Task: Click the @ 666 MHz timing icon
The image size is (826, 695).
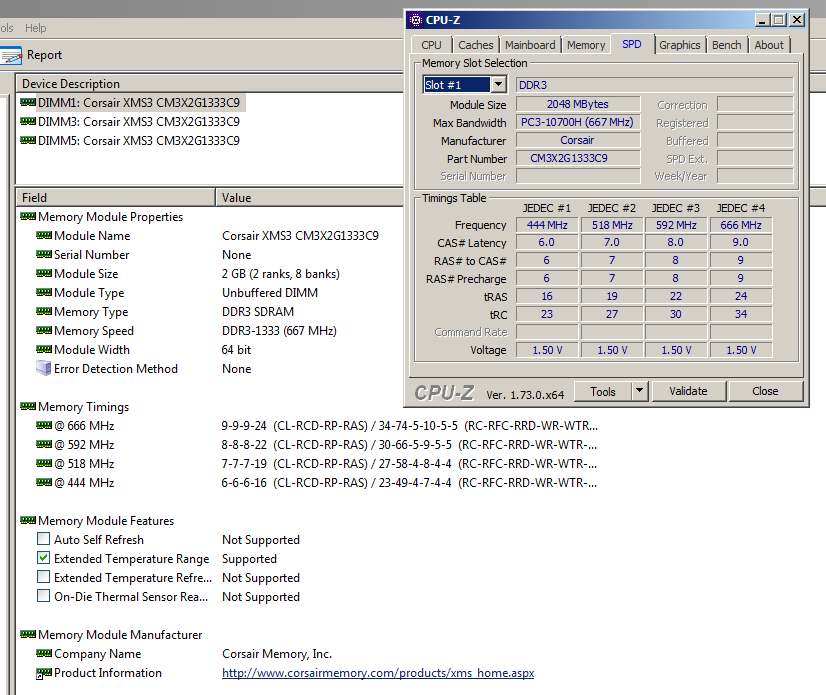Action: point(44,425)
